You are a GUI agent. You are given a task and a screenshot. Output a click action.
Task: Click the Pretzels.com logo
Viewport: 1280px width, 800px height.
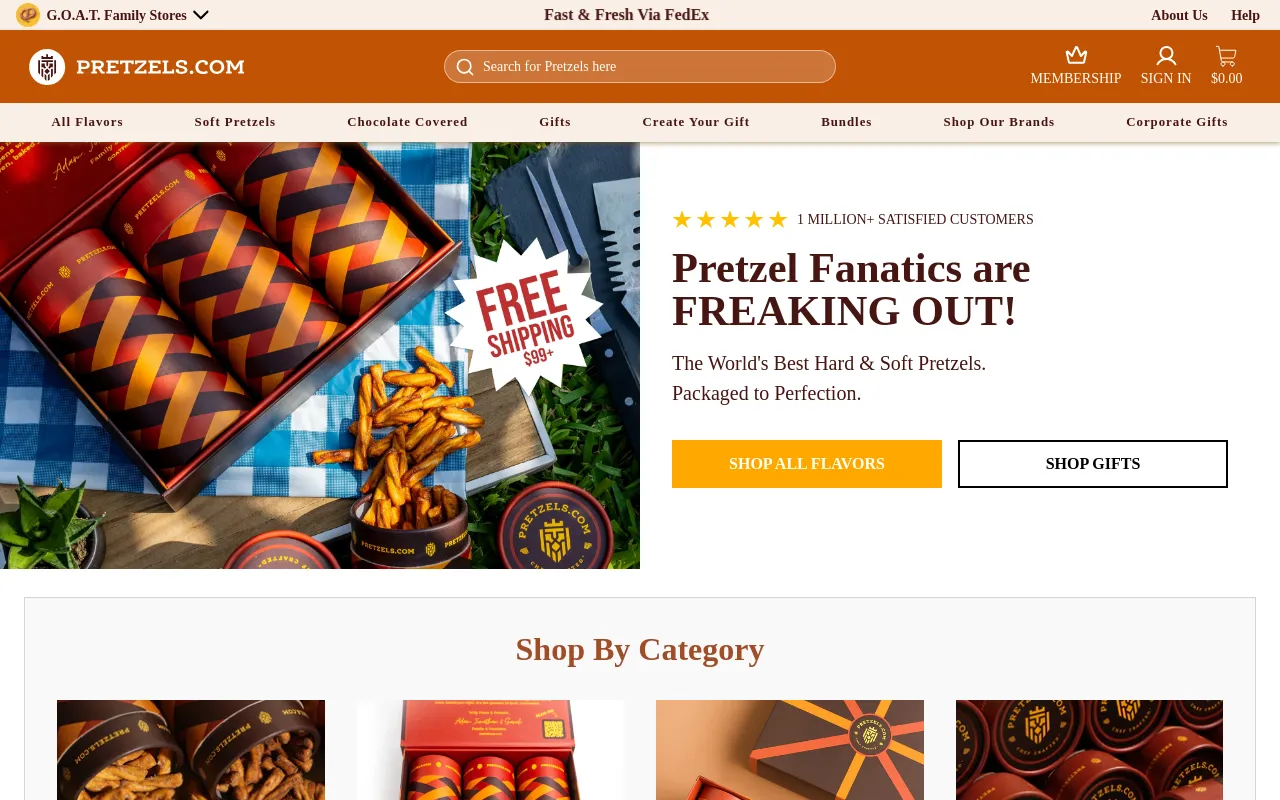tap(137, 67)
